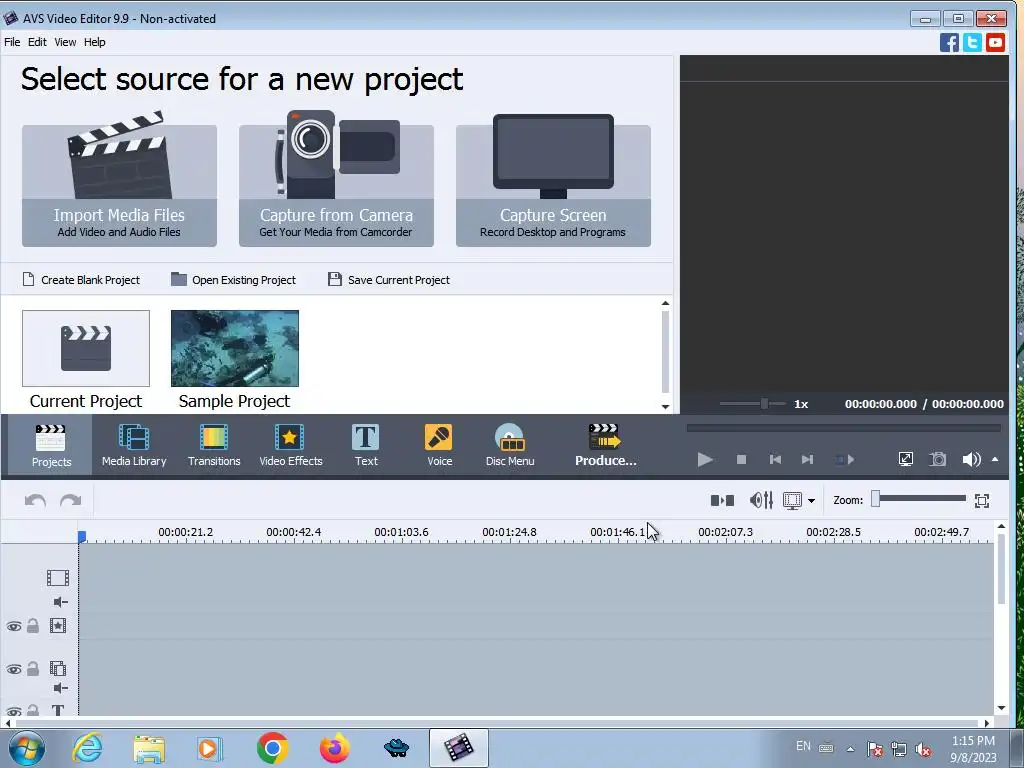This screenshot has height=768, width=1024.
Task: Open the audio mixer icon
Action: click(761, 501)
